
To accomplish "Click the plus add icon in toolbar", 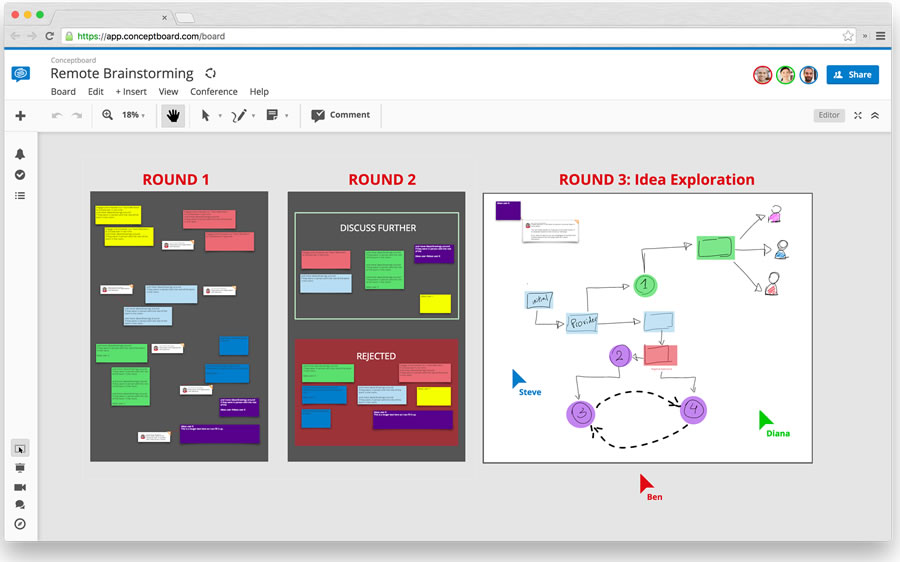I will click(x=20, y=115).
